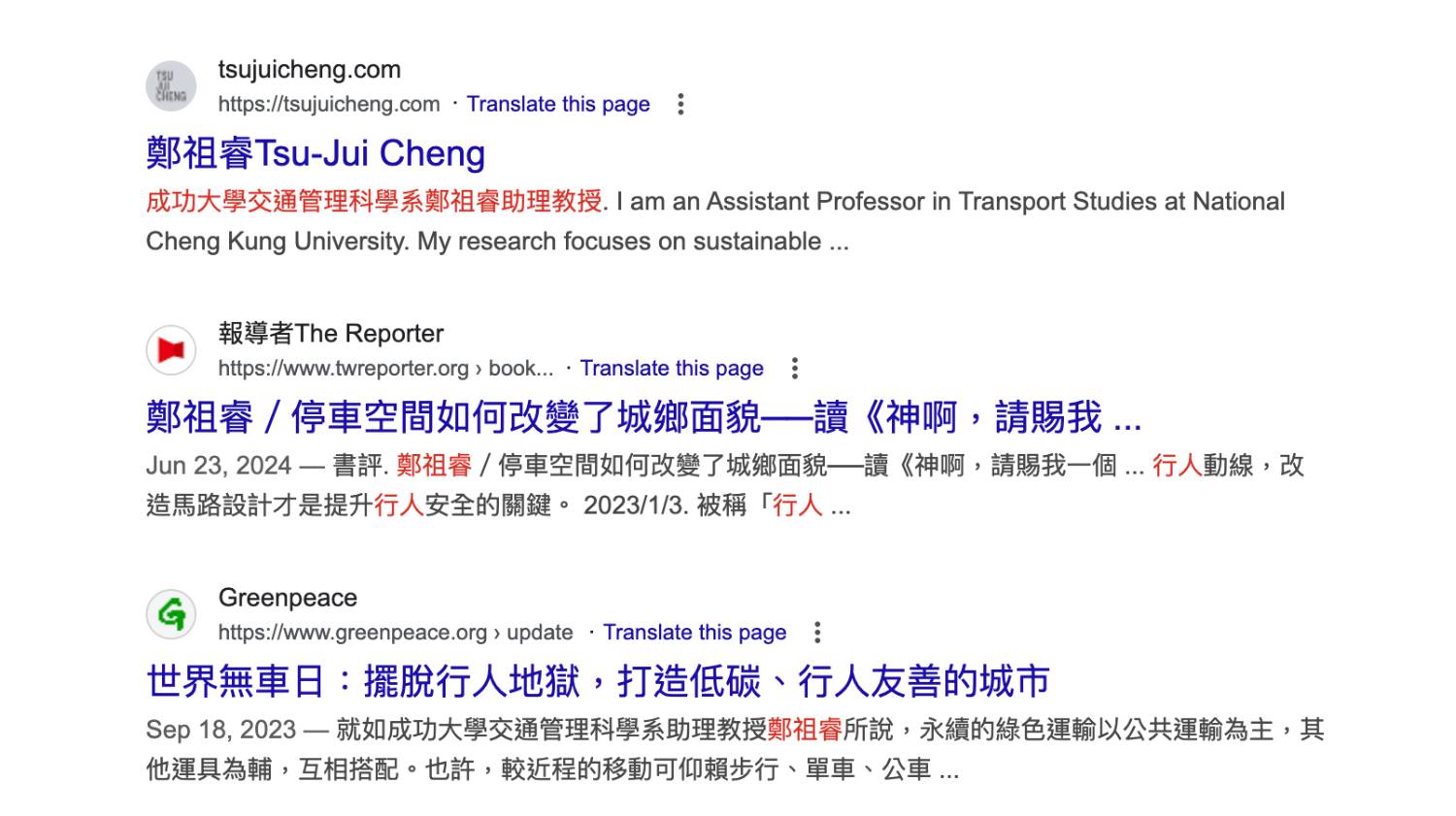Click the 造馬路設計才是提升行人安全的關鍵 snippet line
This screenshot has height=816, width=1456.
click(498, 506)
